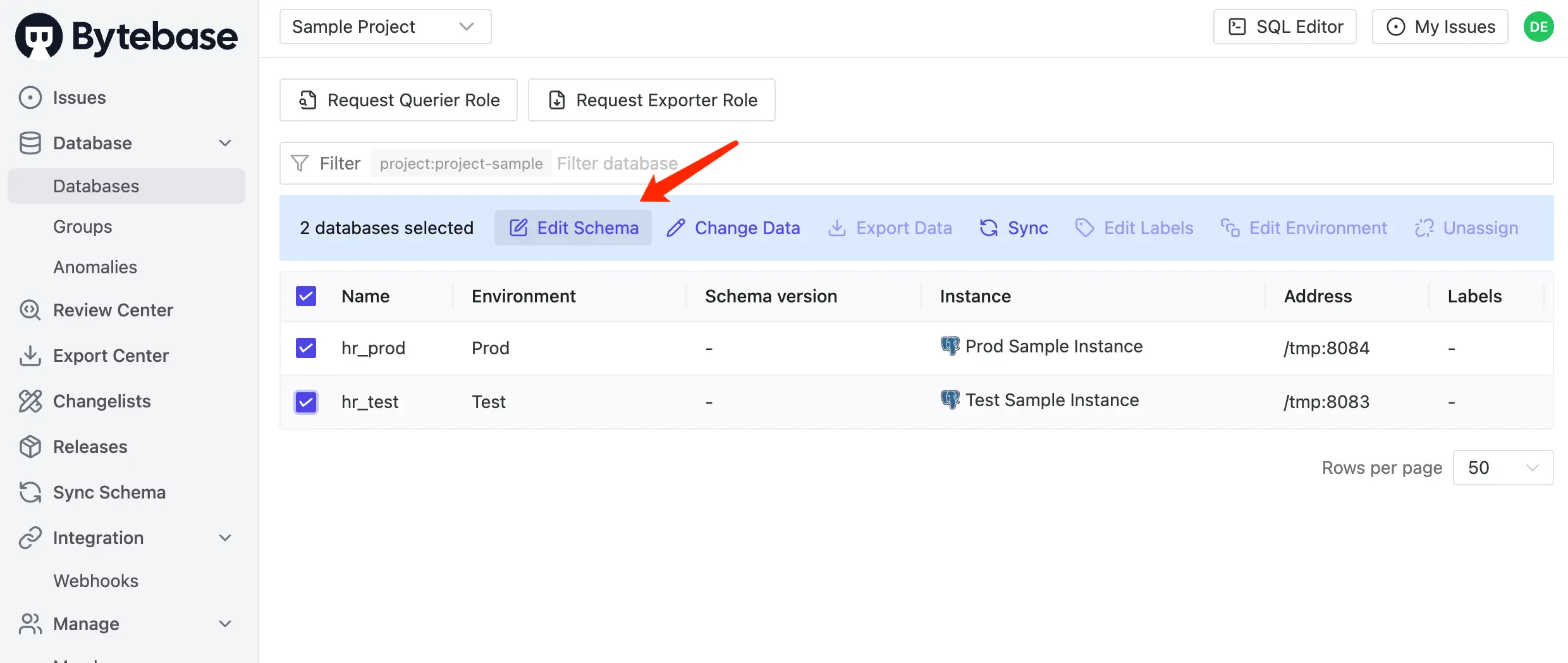Uncheck the hr_prod row checkbox
1568x663 pixels.
[x=306, y=348]
